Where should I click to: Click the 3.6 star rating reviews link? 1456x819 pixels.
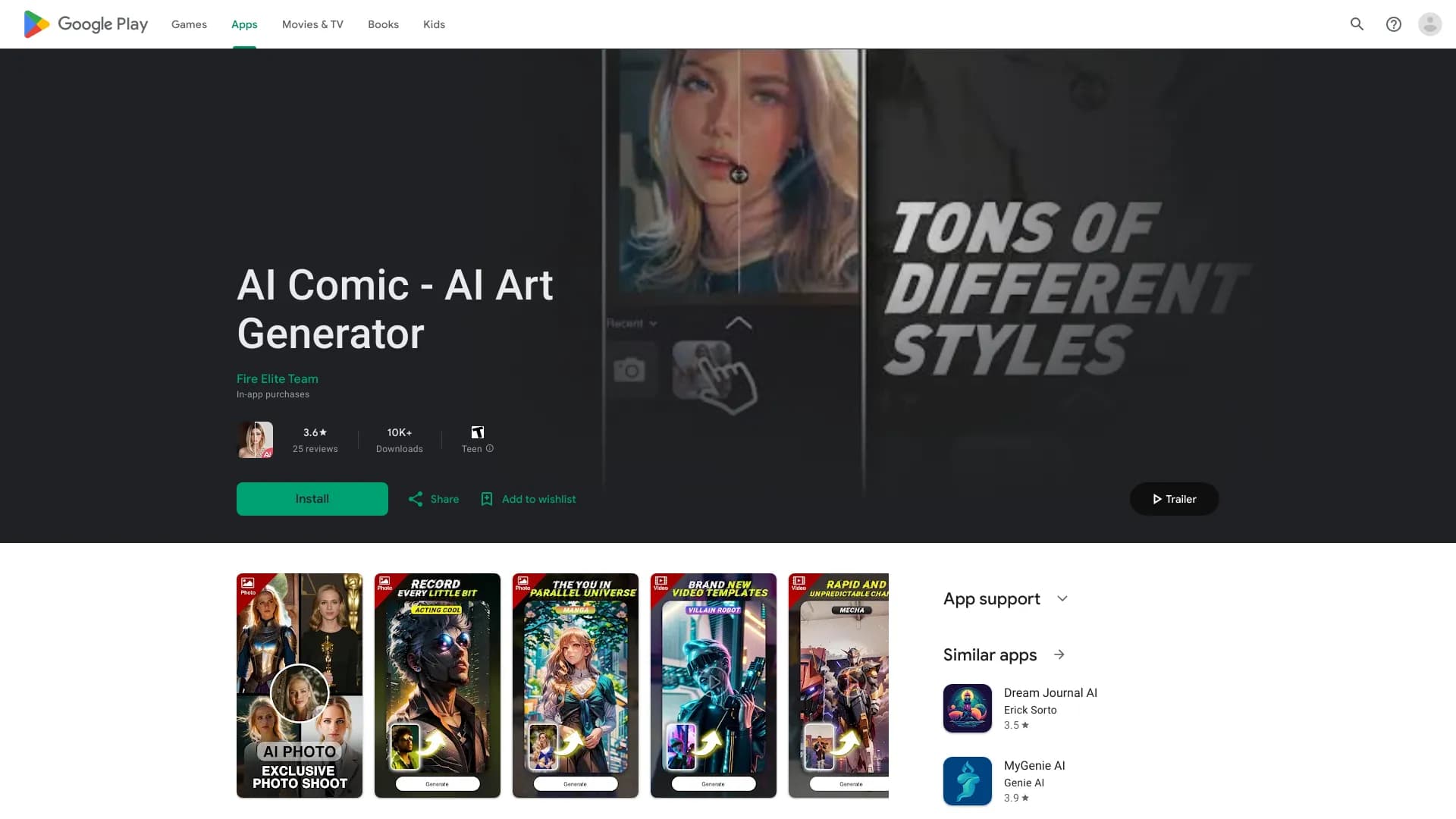pos(315,440)
